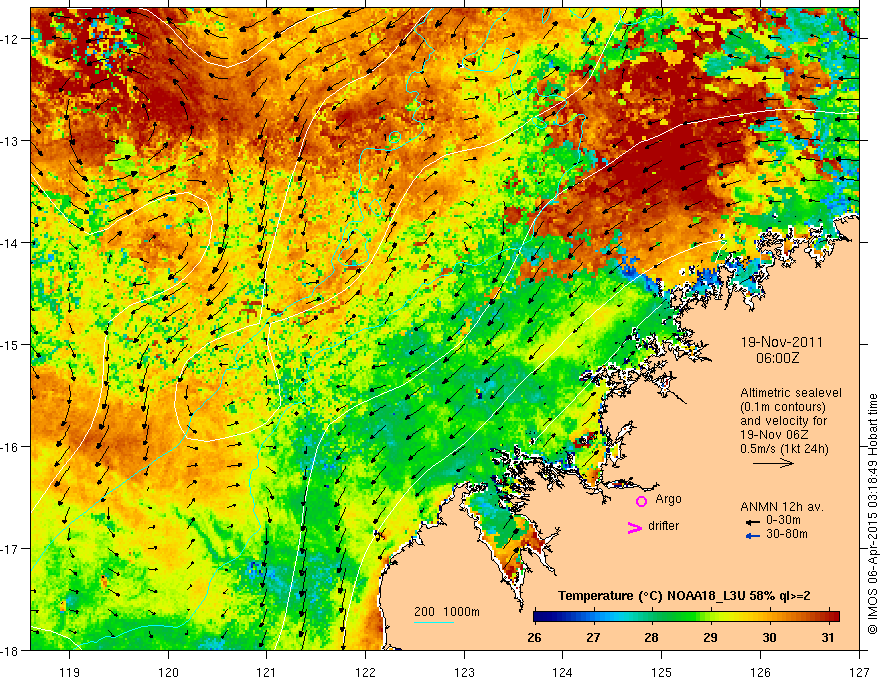Screen dimensions: 880x680
Task: Click the IMOS copyright timestamp text
Action: 872,514
